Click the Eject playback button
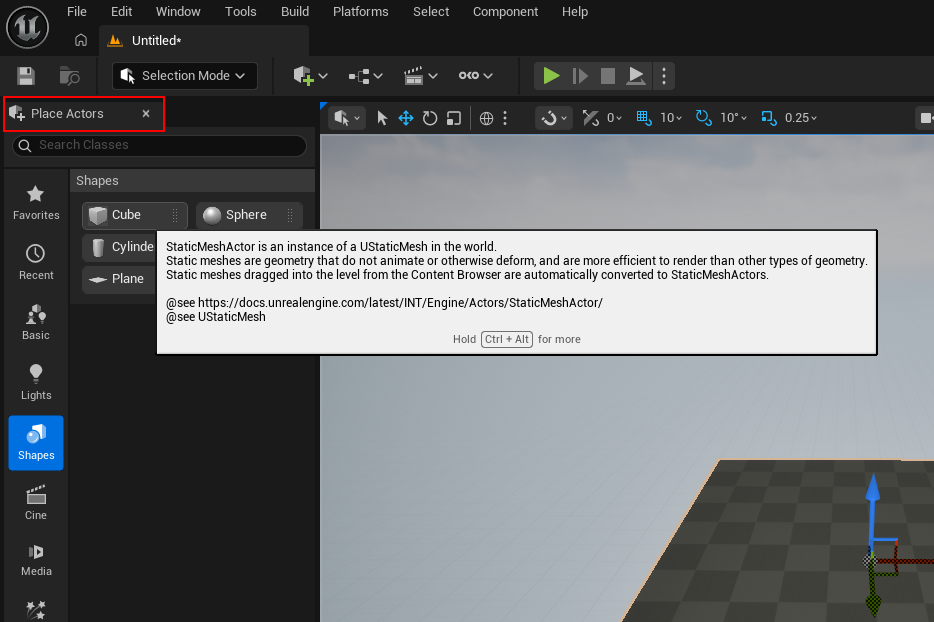The height and width of the screenshot is (622, 934). click(x=636, y=76)
